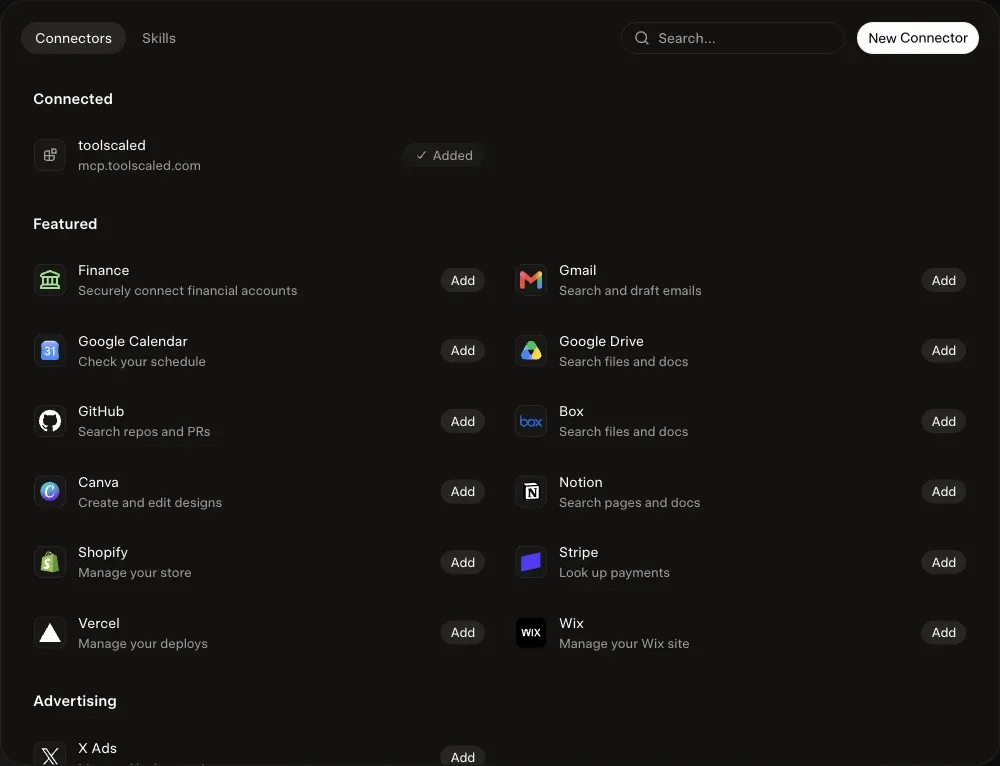Click 'Securely connect financial accounts' description
Screen dimensions: 1000x766
pyautogui.click(x=188, y=291)
